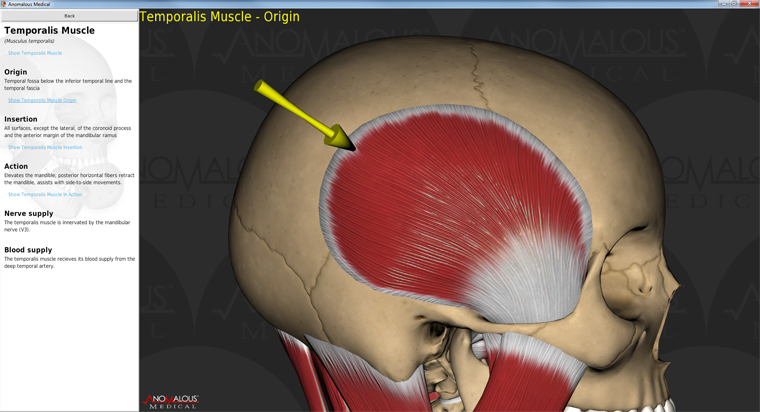
Task: Click the Origin heading in the side panel
Action: pyautogui.click(x=16, y=72)
